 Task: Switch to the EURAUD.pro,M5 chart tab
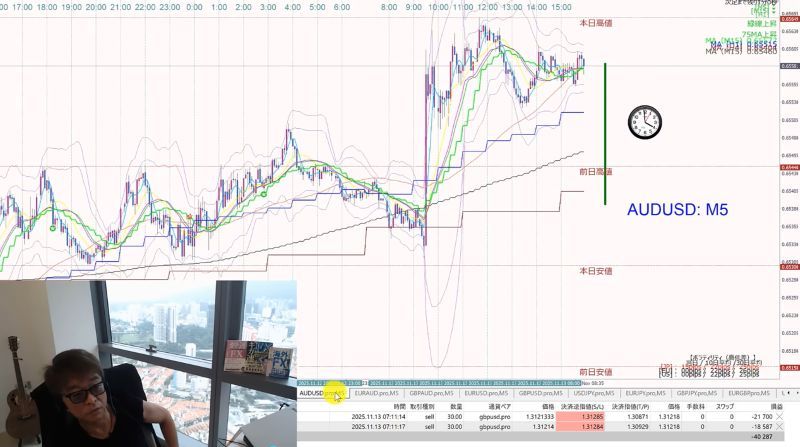(x=377, y=393)
